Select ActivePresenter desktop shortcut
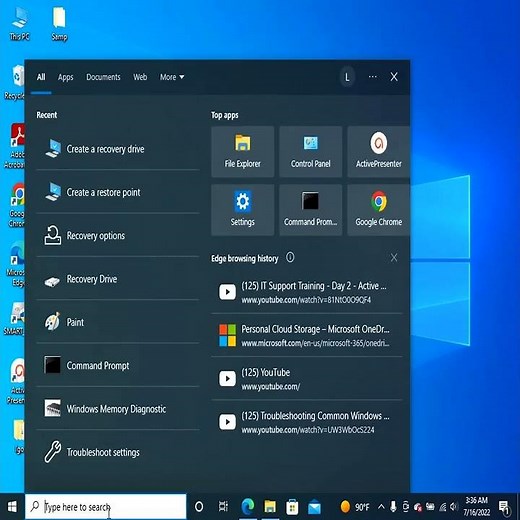 click(x=15, y=381)
